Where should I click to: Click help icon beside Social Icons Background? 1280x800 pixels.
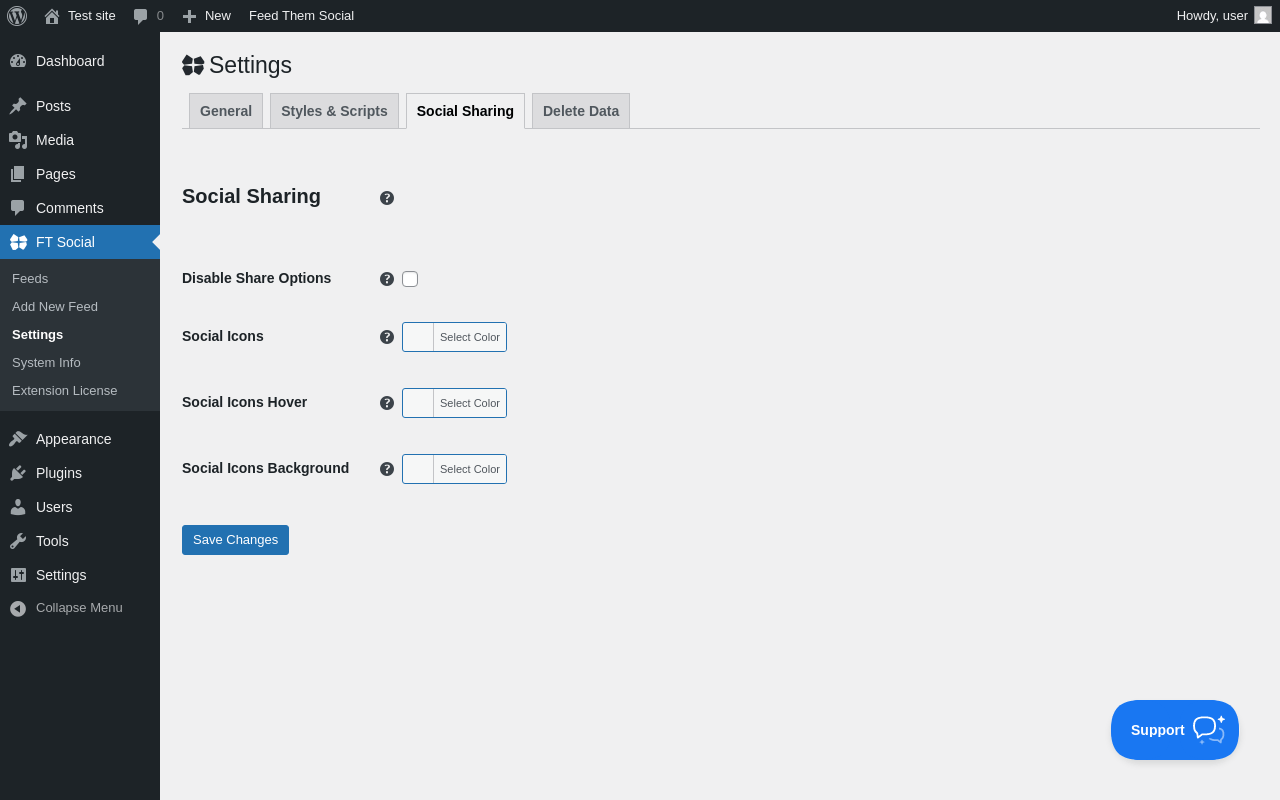point(387,469)
